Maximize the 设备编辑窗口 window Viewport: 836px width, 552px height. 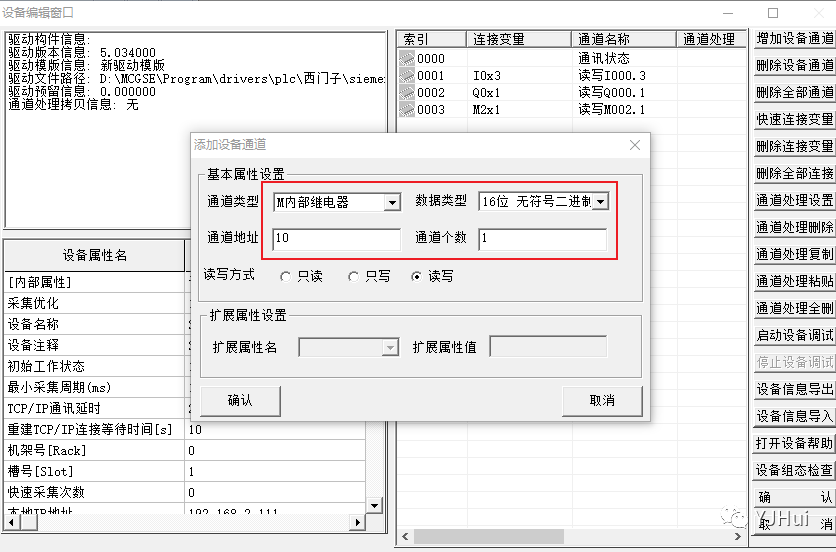773,13
